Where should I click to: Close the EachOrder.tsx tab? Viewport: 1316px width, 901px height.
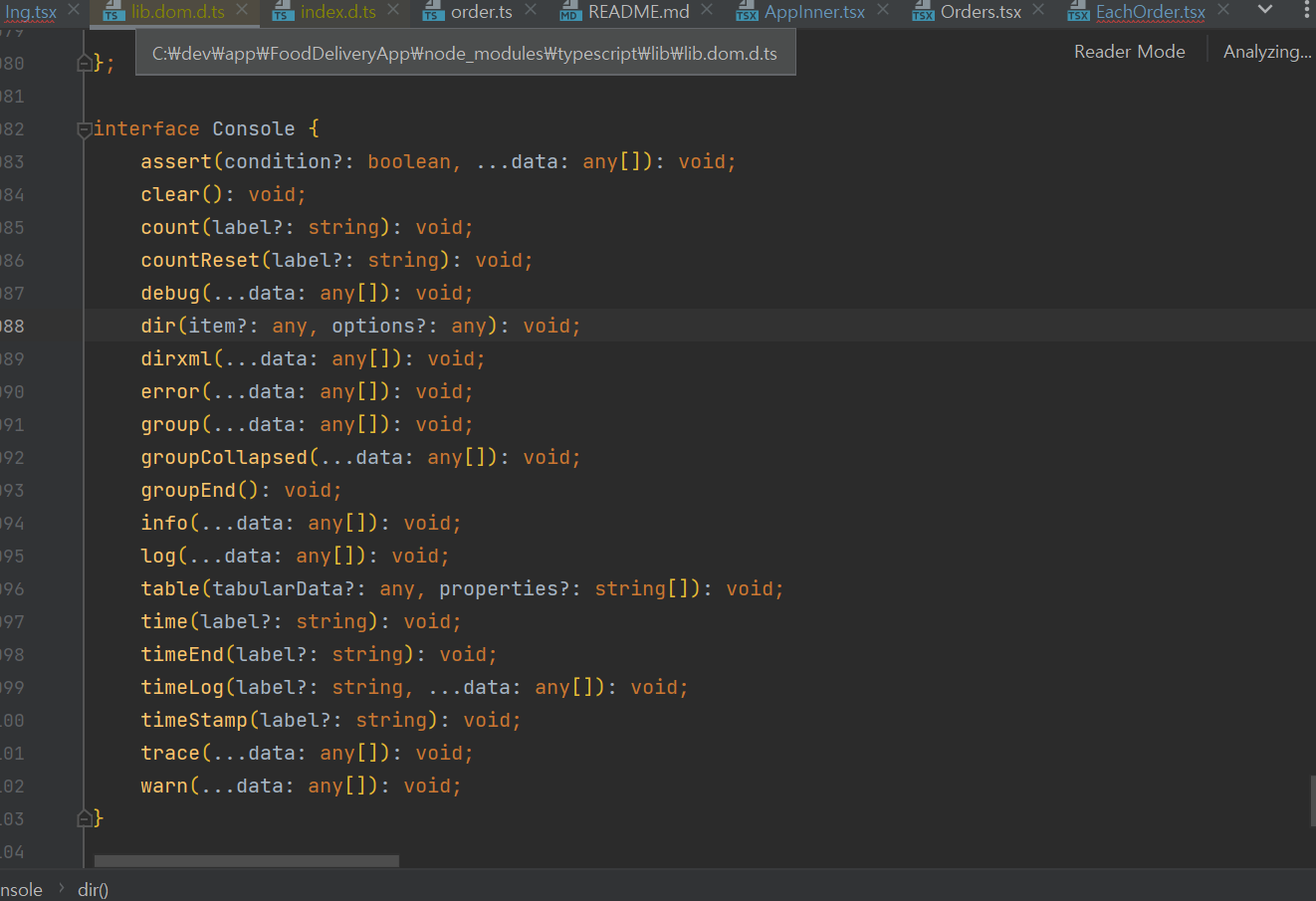coord(1223,10)
